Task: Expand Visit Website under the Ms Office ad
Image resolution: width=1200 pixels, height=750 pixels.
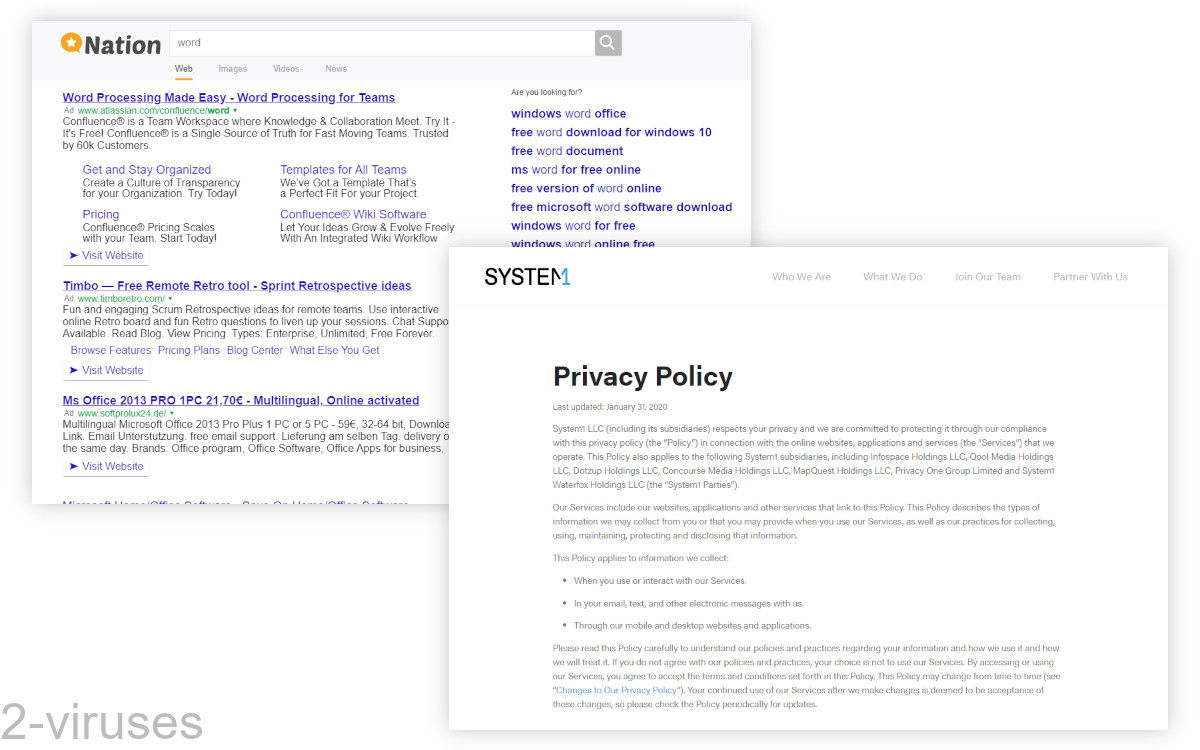Action: click(105, 466)
